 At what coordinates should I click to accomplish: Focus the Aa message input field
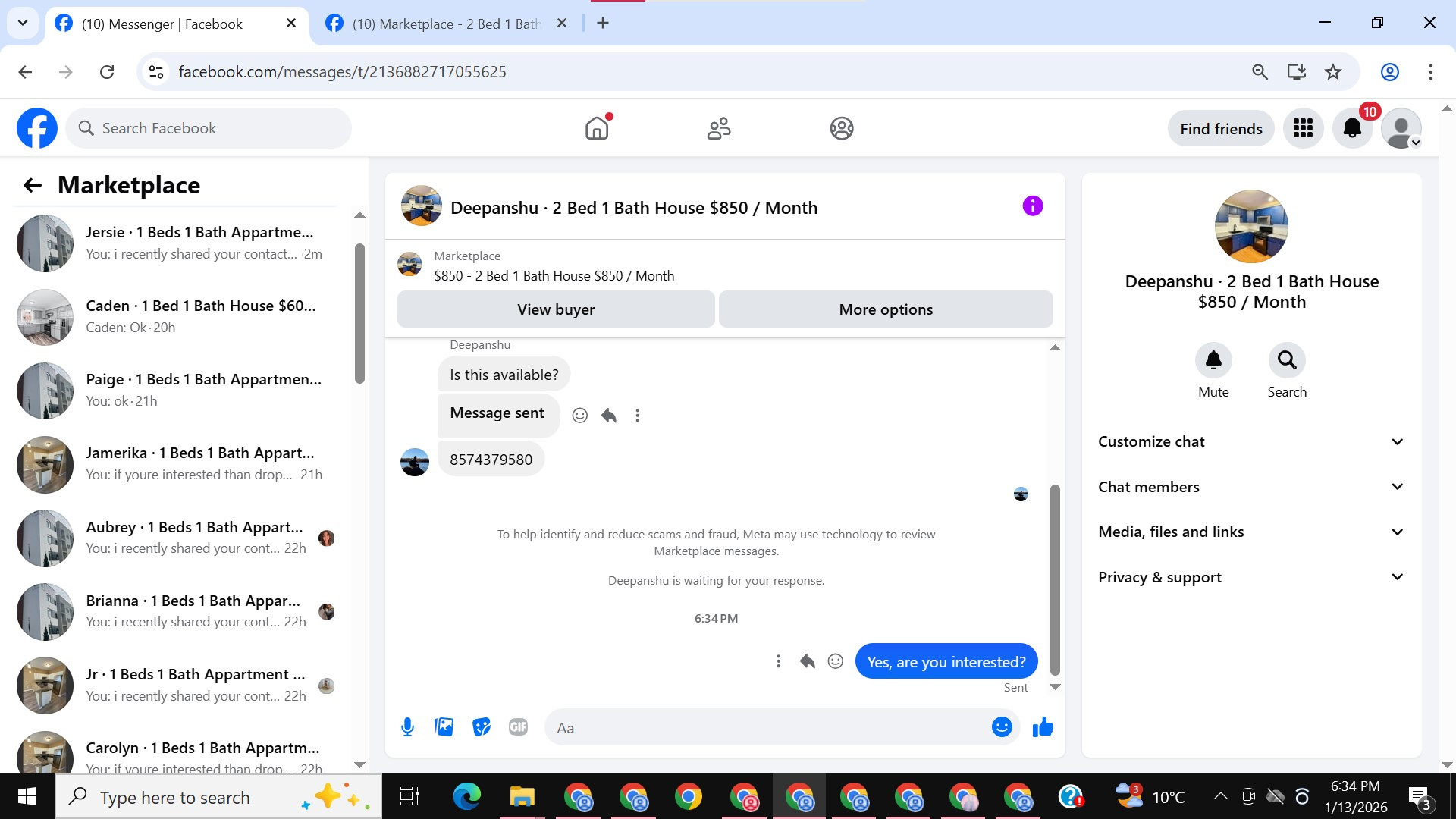[766, 728]
